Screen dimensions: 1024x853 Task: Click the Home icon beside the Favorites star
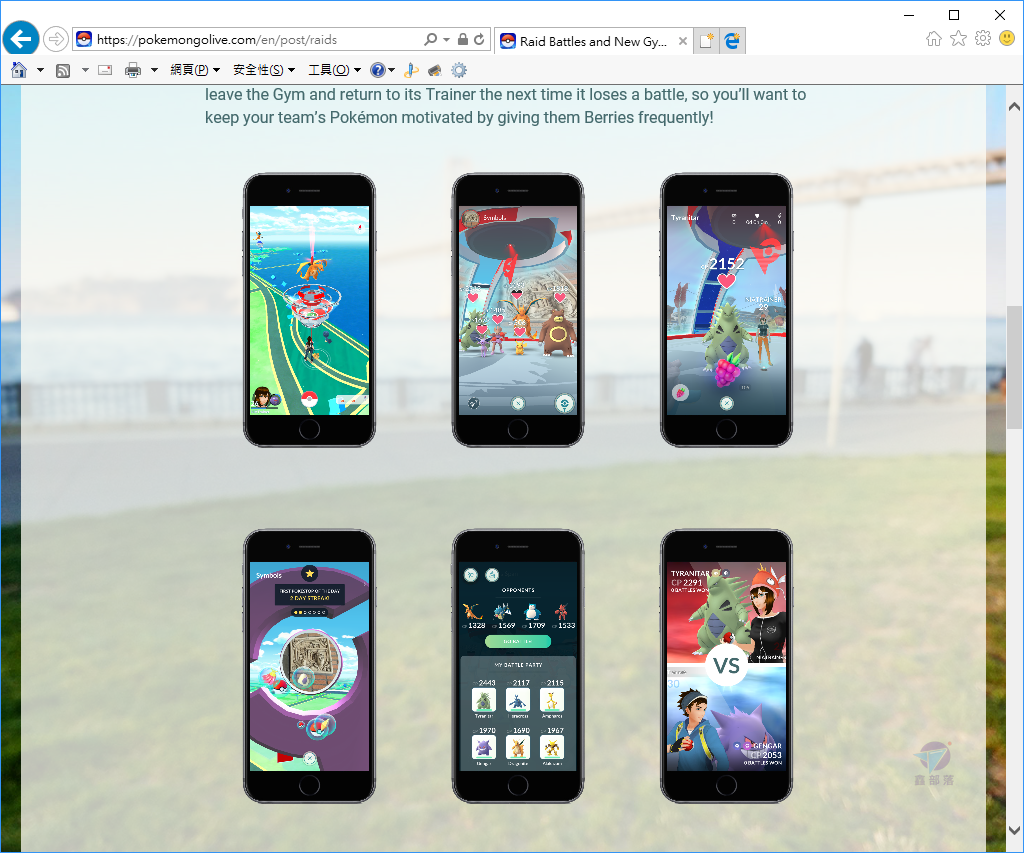[x=934, y=39]
